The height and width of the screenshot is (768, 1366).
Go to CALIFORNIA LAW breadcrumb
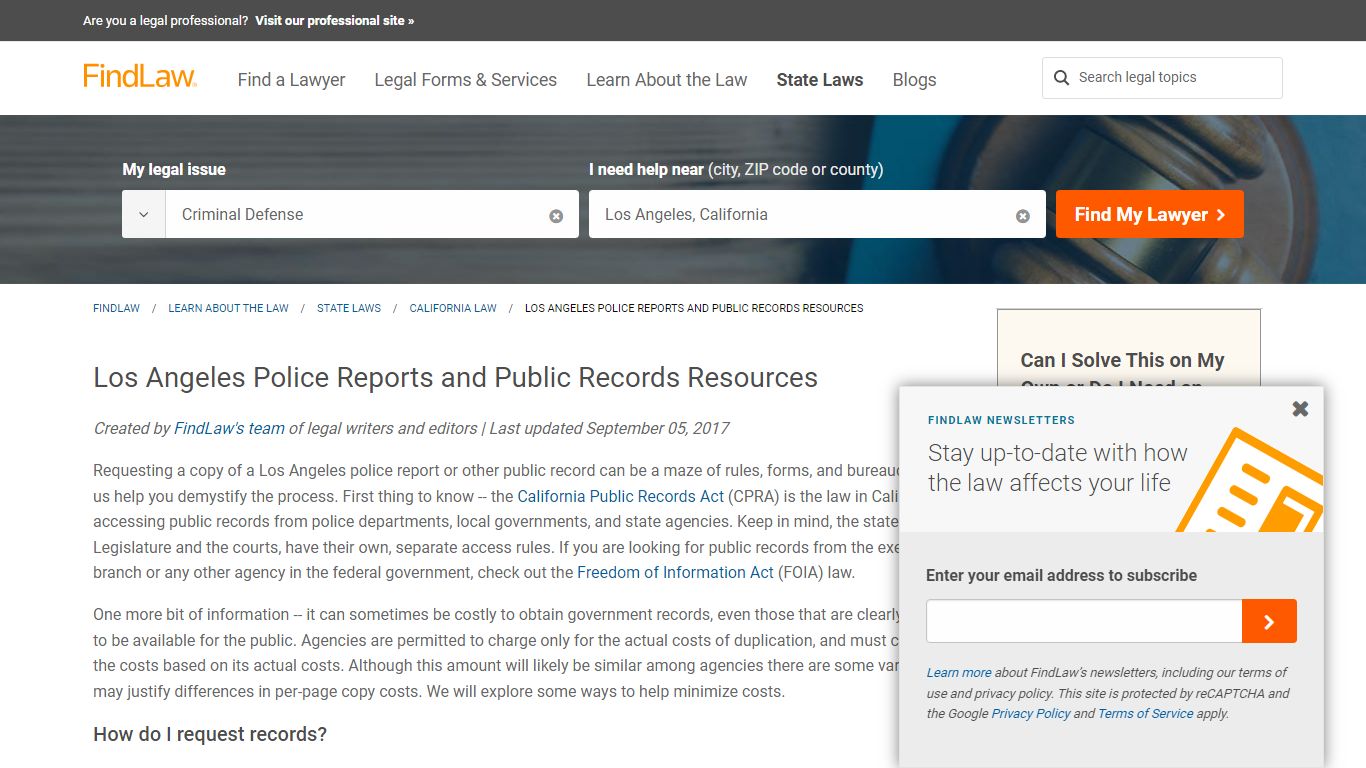click(x=453, y=308)
